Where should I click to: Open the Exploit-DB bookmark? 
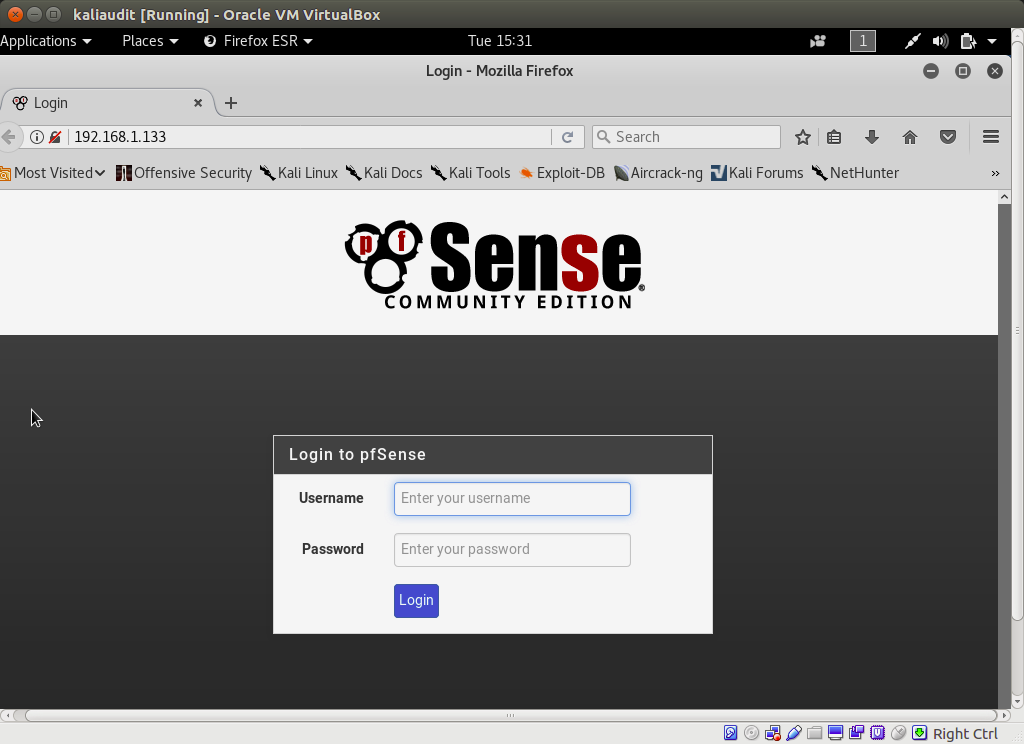(562, 173)
